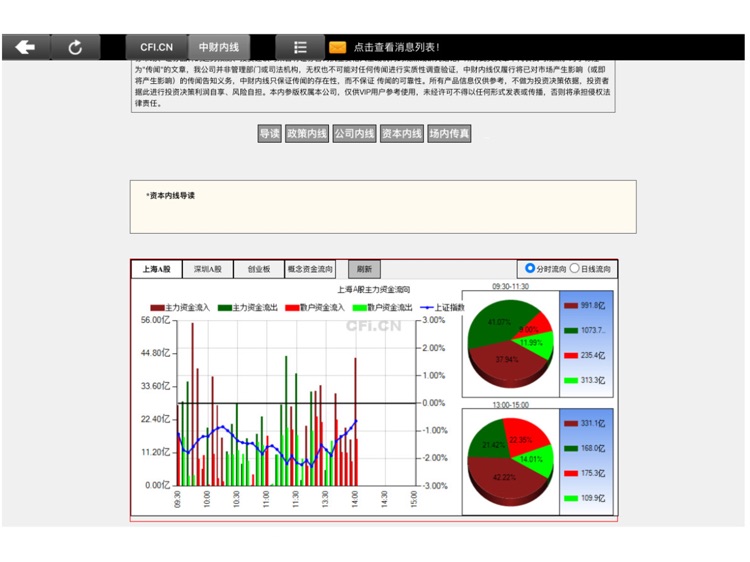Image resolution: width=750 pixels, height=562 pixels.
Task: Click the 56.00亿 axis label
Action: pyautogui.click(x=155, y=320)
